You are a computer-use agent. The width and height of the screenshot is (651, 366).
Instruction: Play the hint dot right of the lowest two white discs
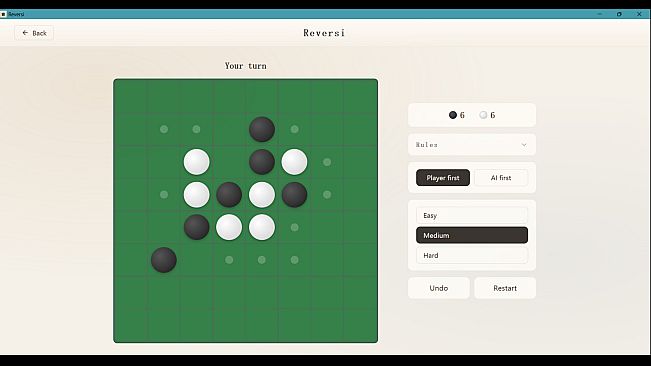coord(294,227)
